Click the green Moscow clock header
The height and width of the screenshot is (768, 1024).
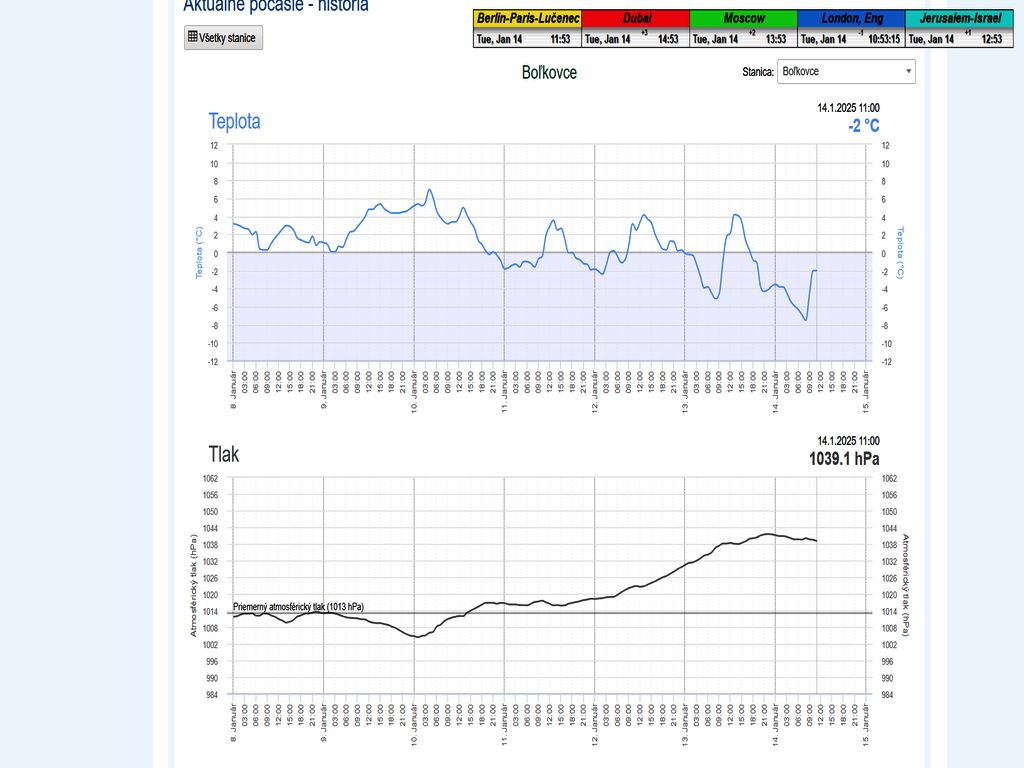click(x=744, y=19)
